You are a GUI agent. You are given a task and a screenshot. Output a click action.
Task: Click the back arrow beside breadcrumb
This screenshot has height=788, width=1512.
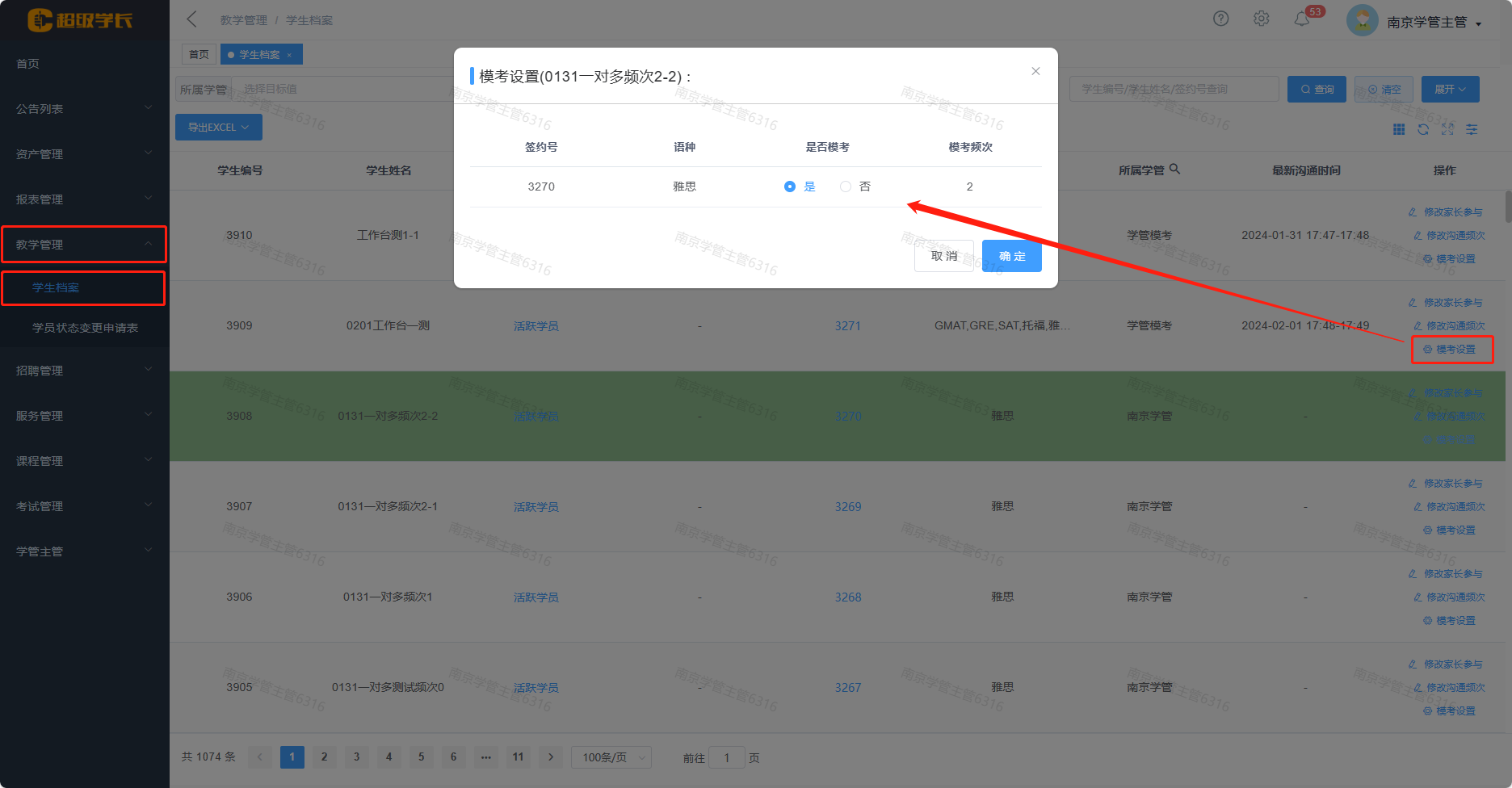coord(192,19)
